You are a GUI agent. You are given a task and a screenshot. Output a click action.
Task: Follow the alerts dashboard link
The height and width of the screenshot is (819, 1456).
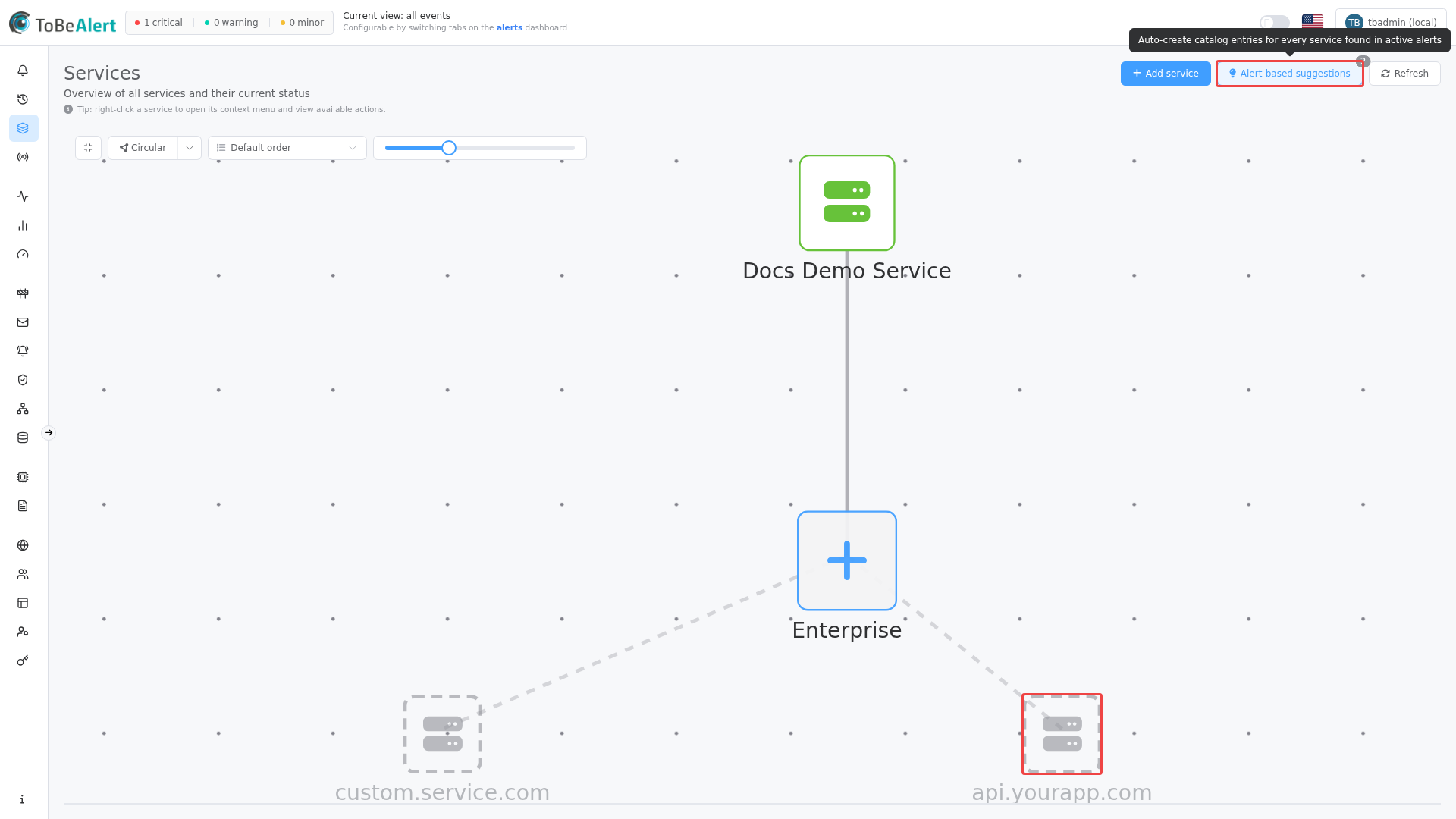(510, 28)
